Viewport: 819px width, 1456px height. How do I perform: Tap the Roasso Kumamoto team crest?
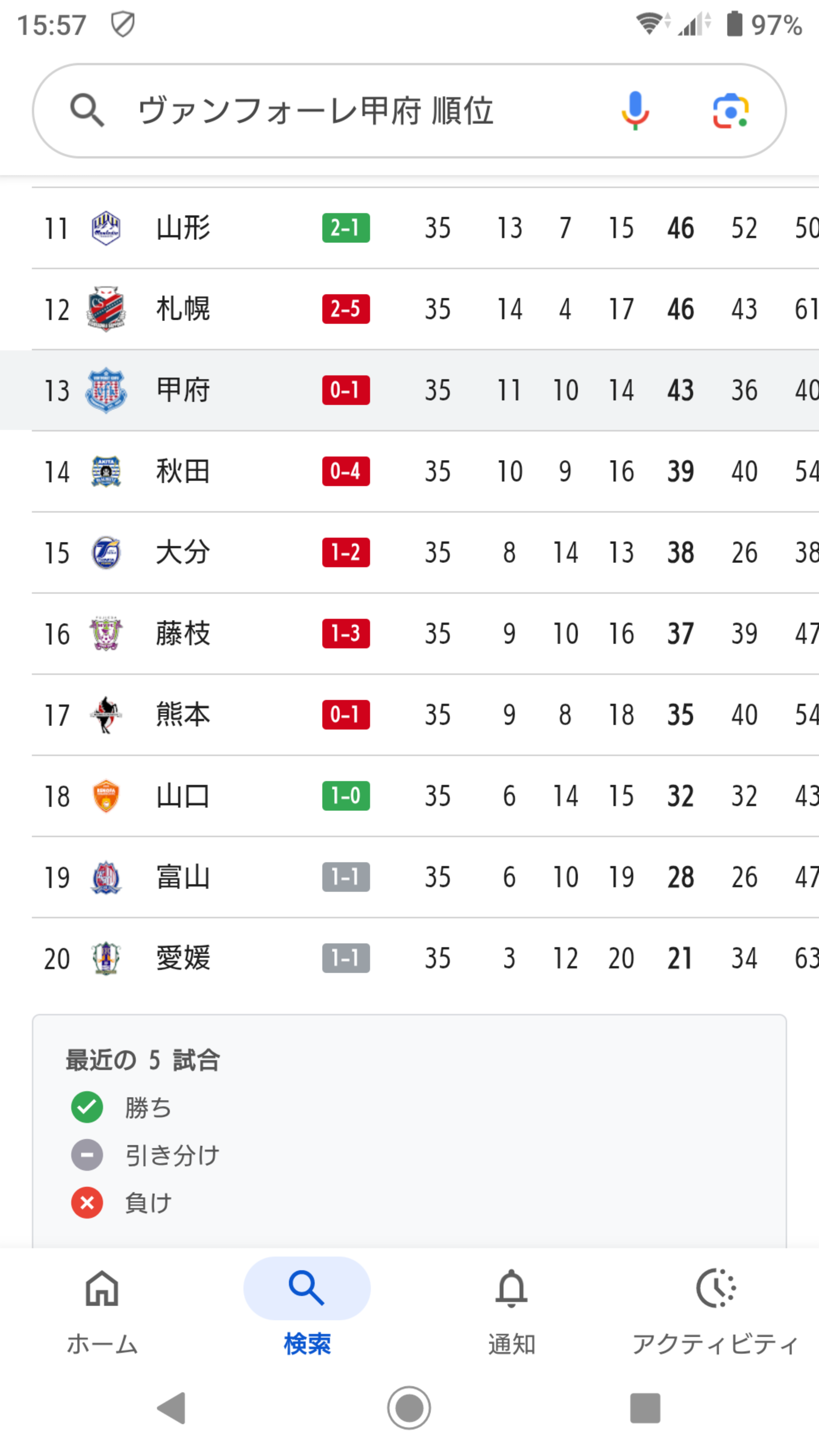[x=106, y=715]
